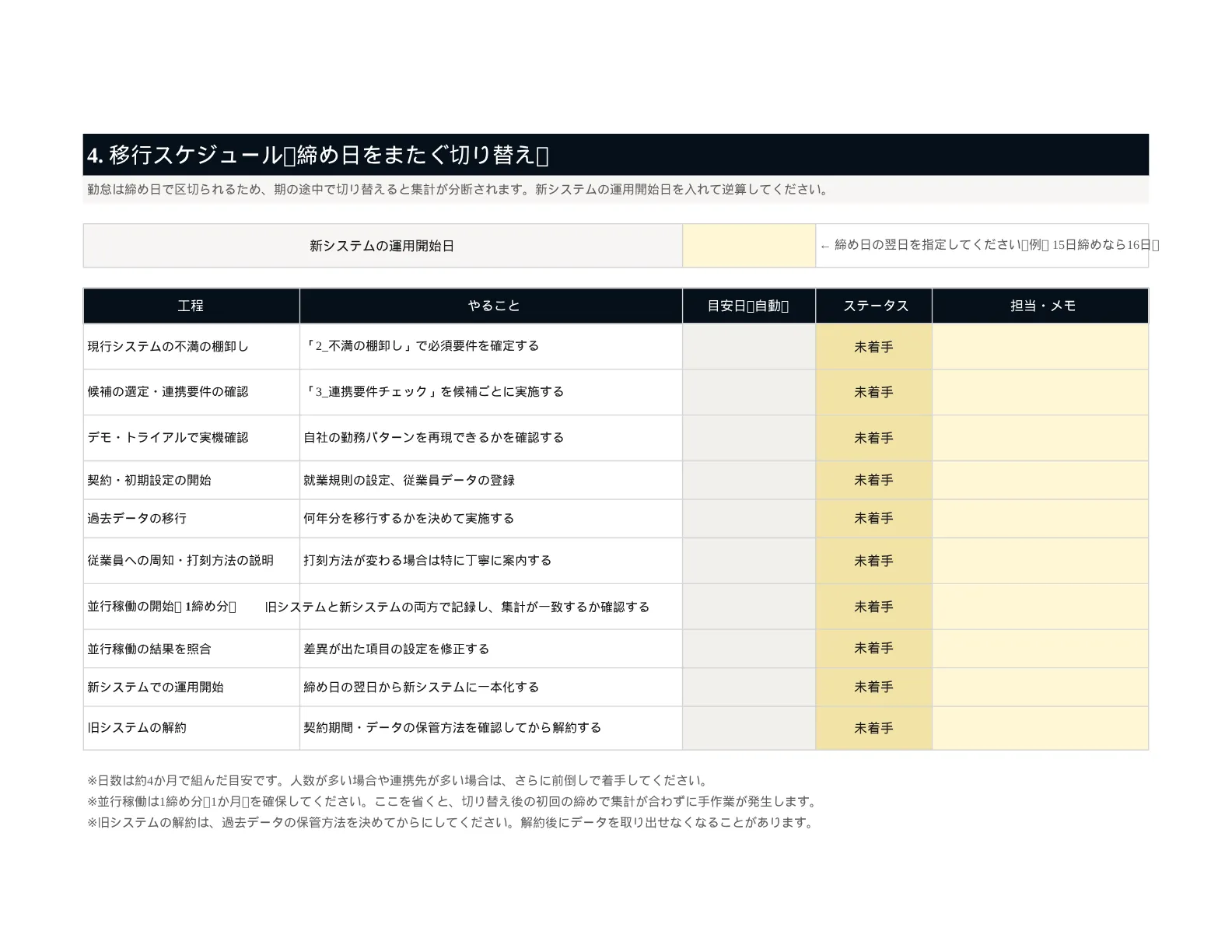
Task: Select the 新システムでの運用開始 cell
Action: point(191,687)
